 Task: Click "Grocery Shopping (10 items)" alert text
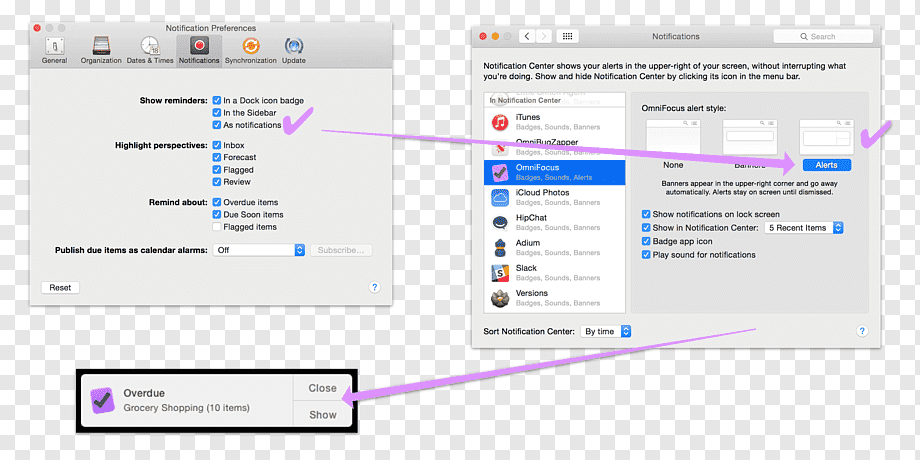[187, 408]
